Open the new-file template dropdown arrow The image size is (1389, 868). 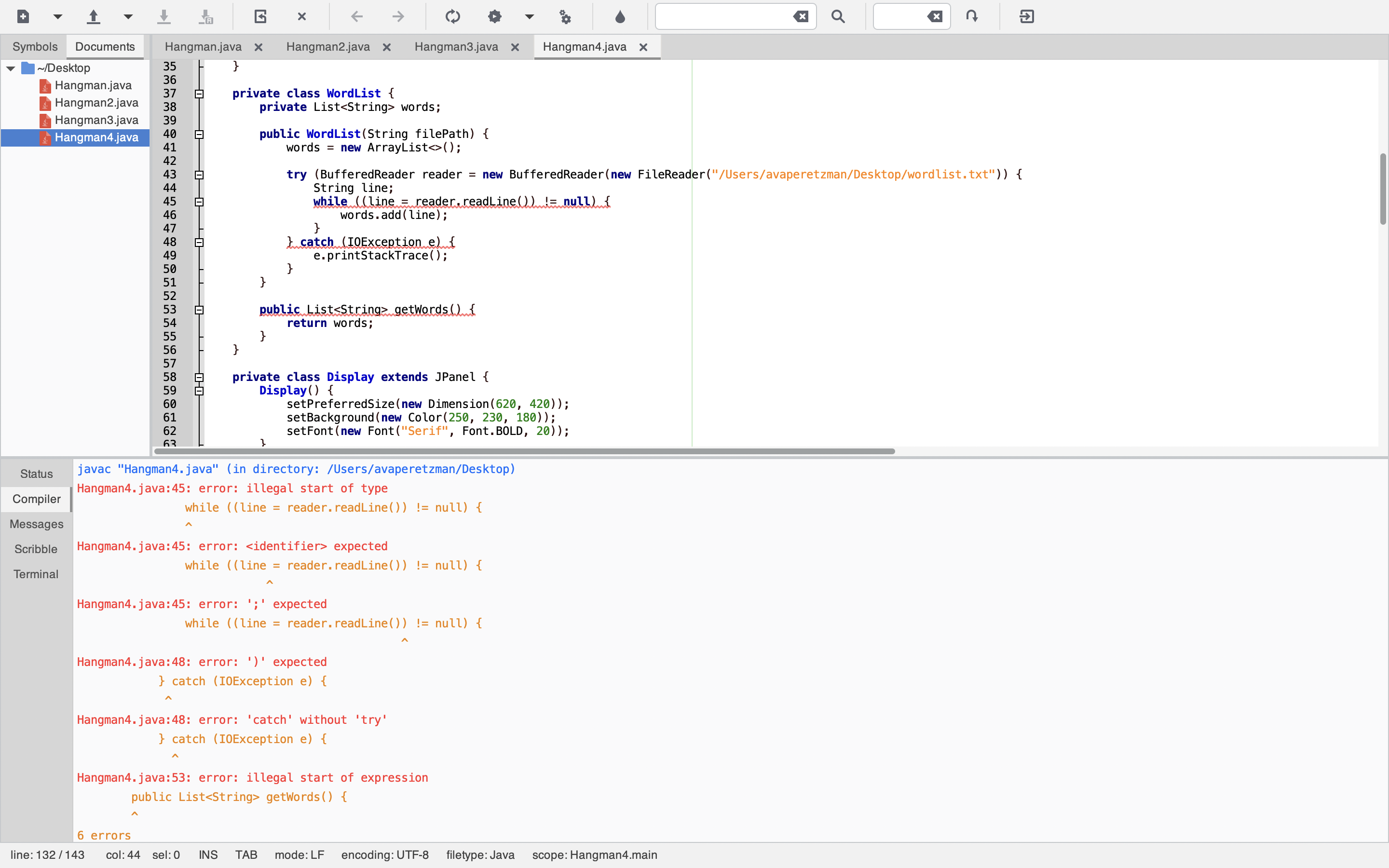point(57,17)
